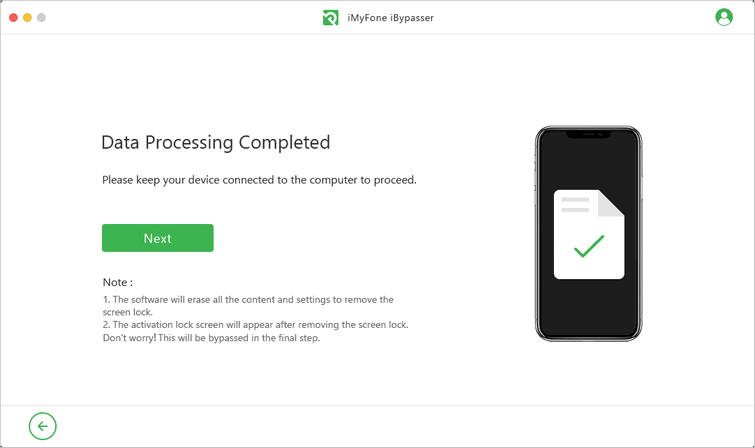Screen dimensions: 755x448
Task: Click the notch of the iPhone illustration
Action: 588,134
